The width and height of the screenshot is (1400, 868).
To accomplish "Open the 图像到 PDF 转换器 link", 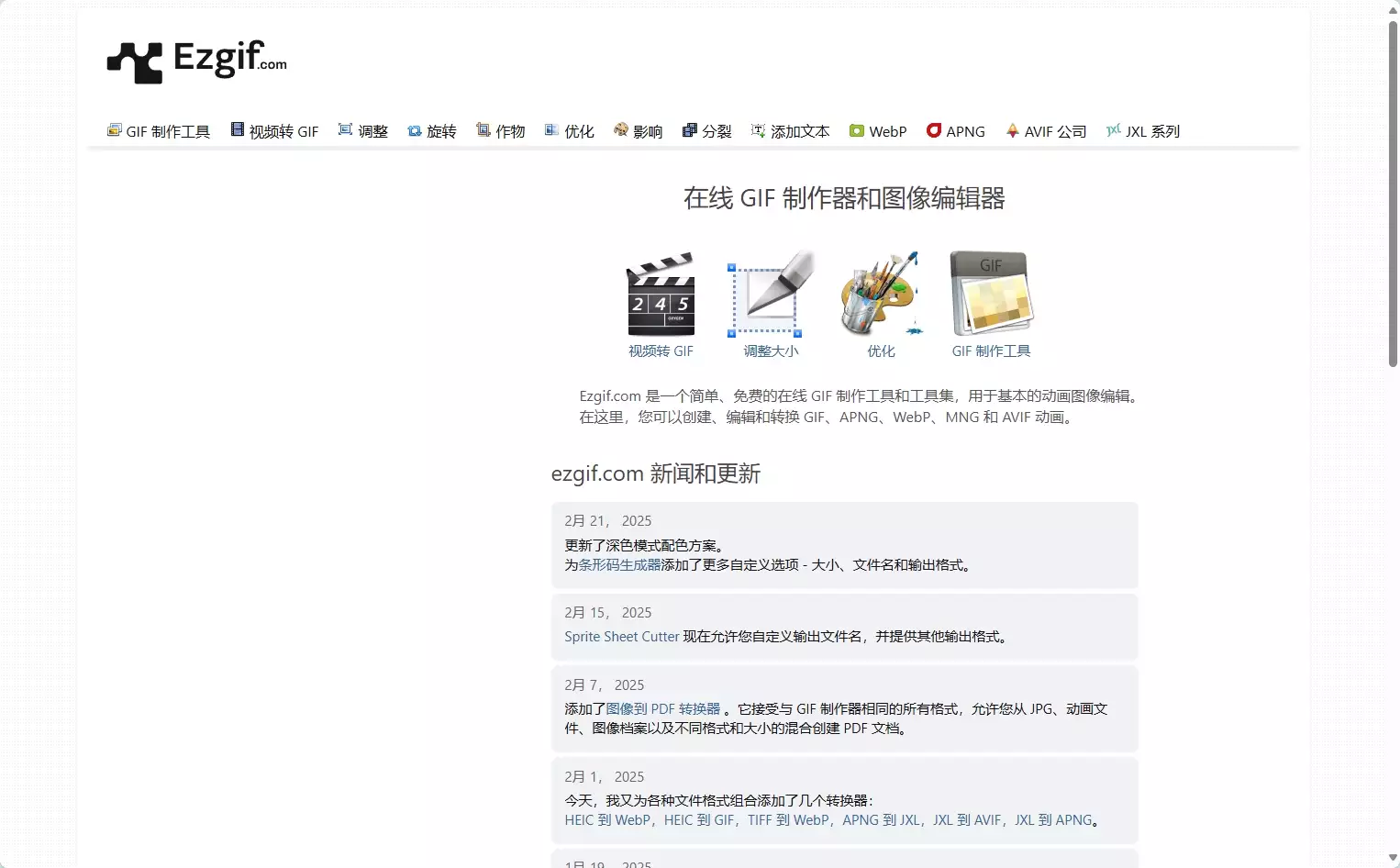I will click(x=663, y=709).
